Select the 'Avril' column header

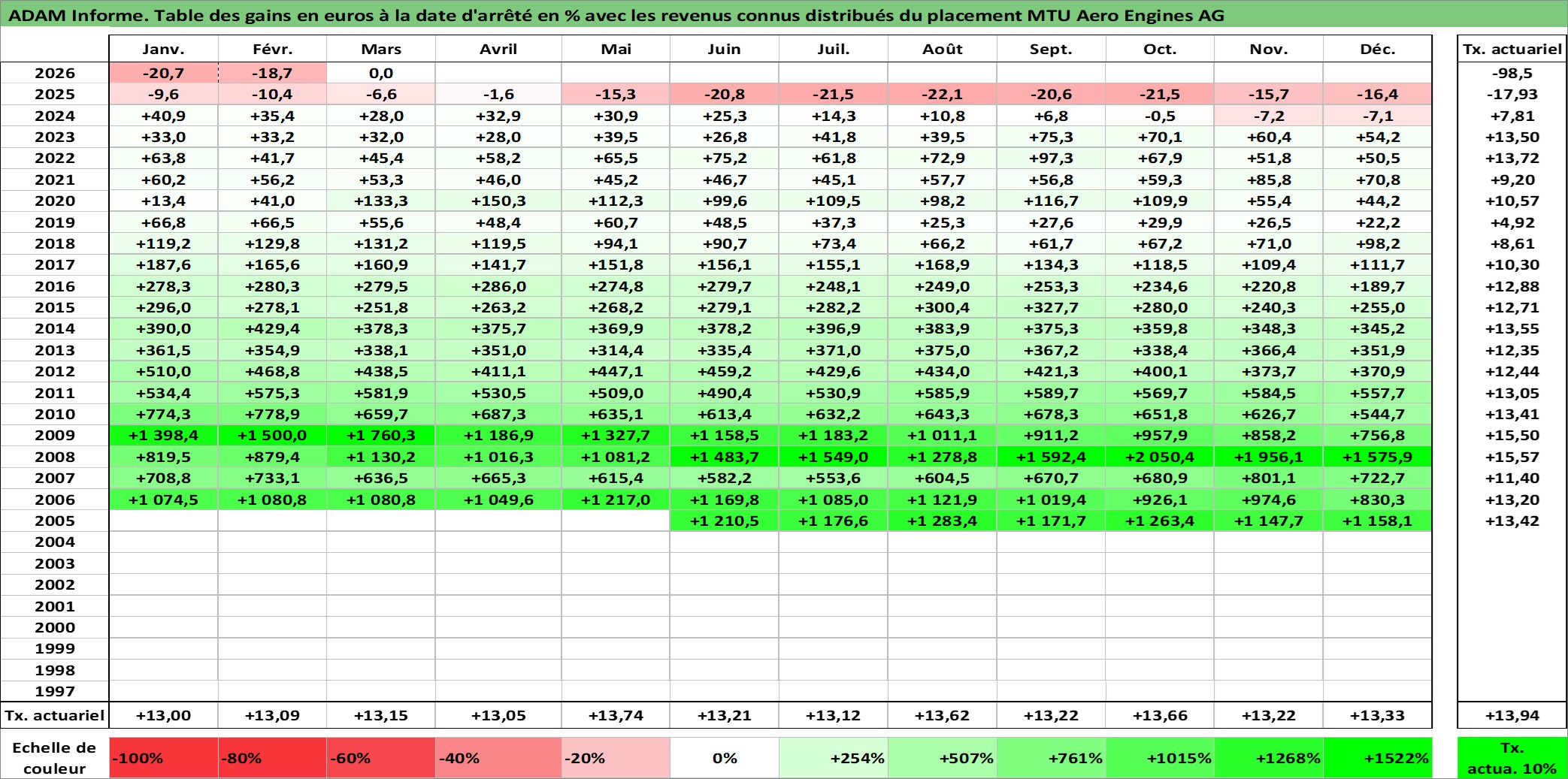coord(498,49)
